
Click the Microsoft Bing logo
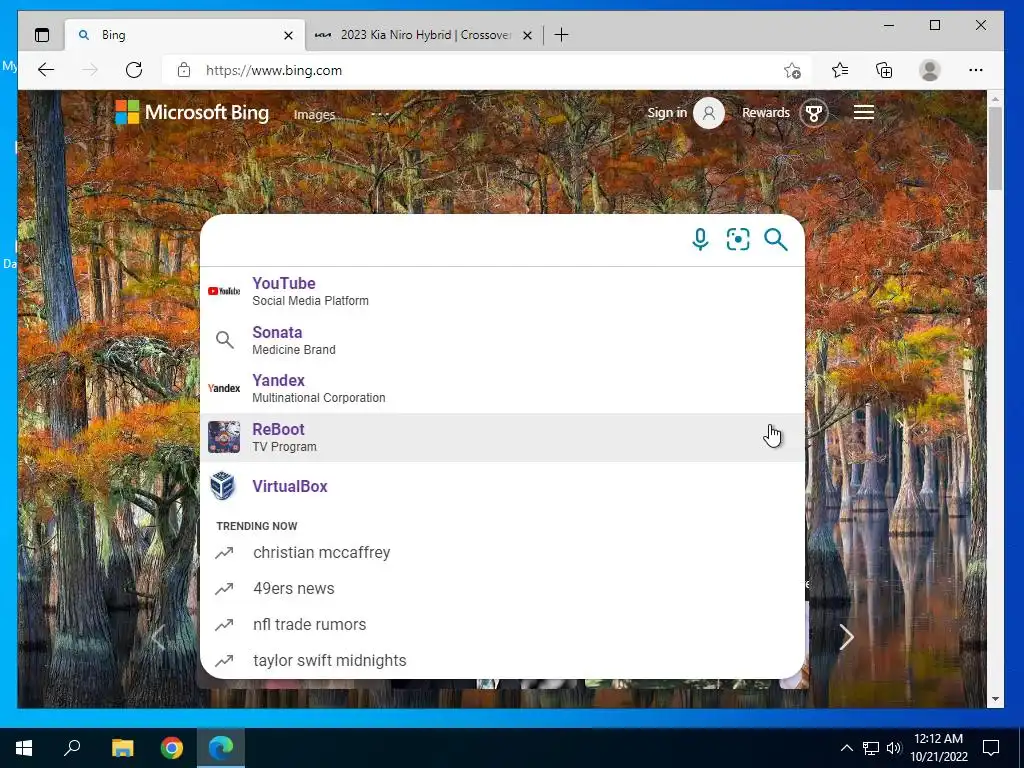tap(192, 112)
